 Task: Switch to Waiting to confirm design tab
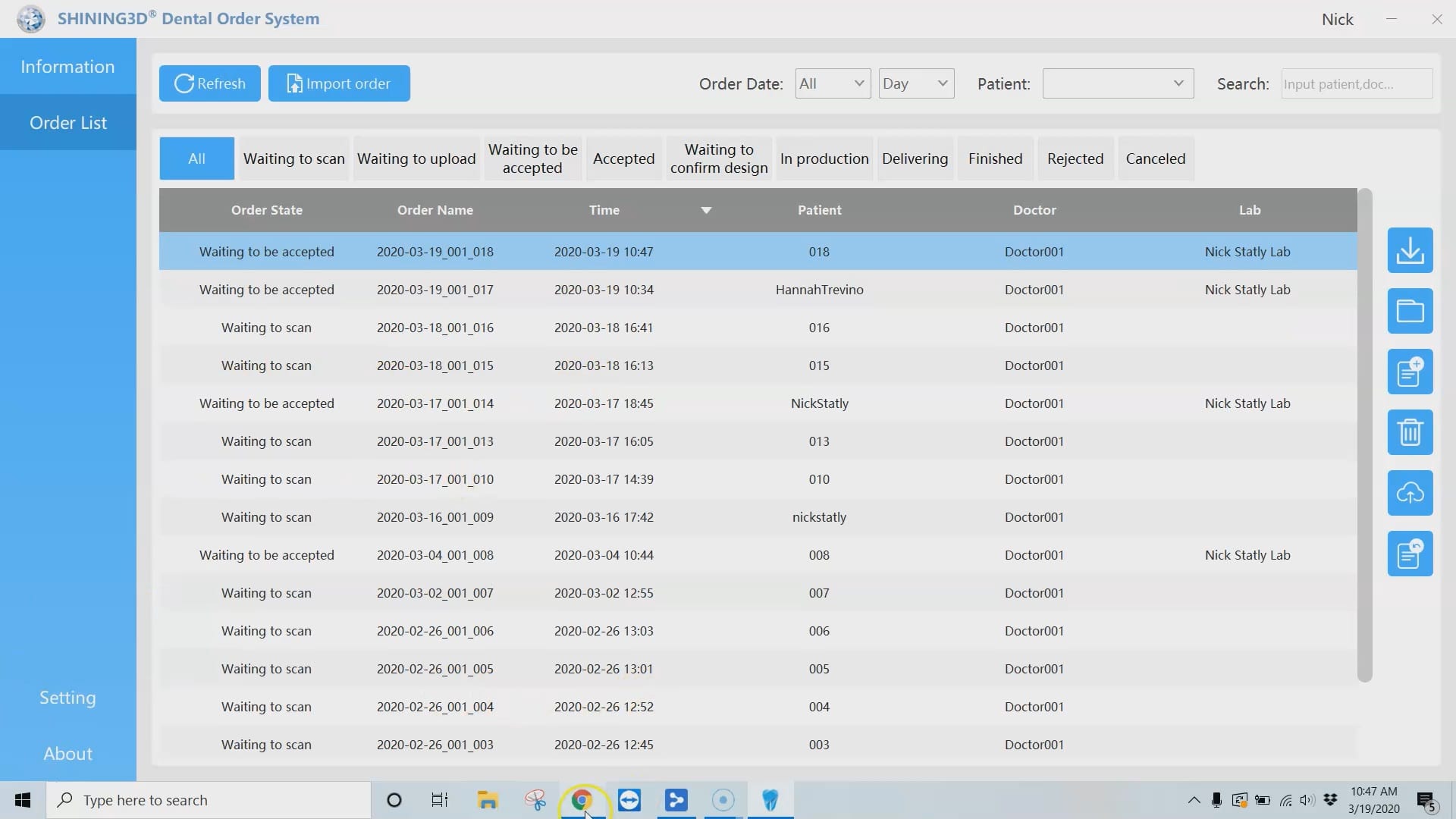719,158
